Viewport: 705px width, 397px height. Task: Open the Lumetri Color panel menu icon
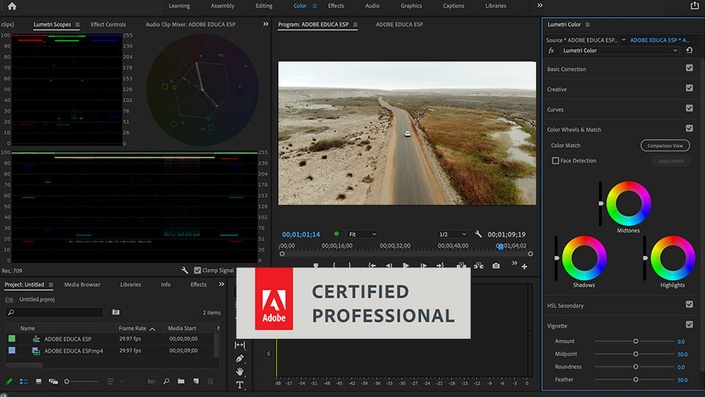pos(587,25)
